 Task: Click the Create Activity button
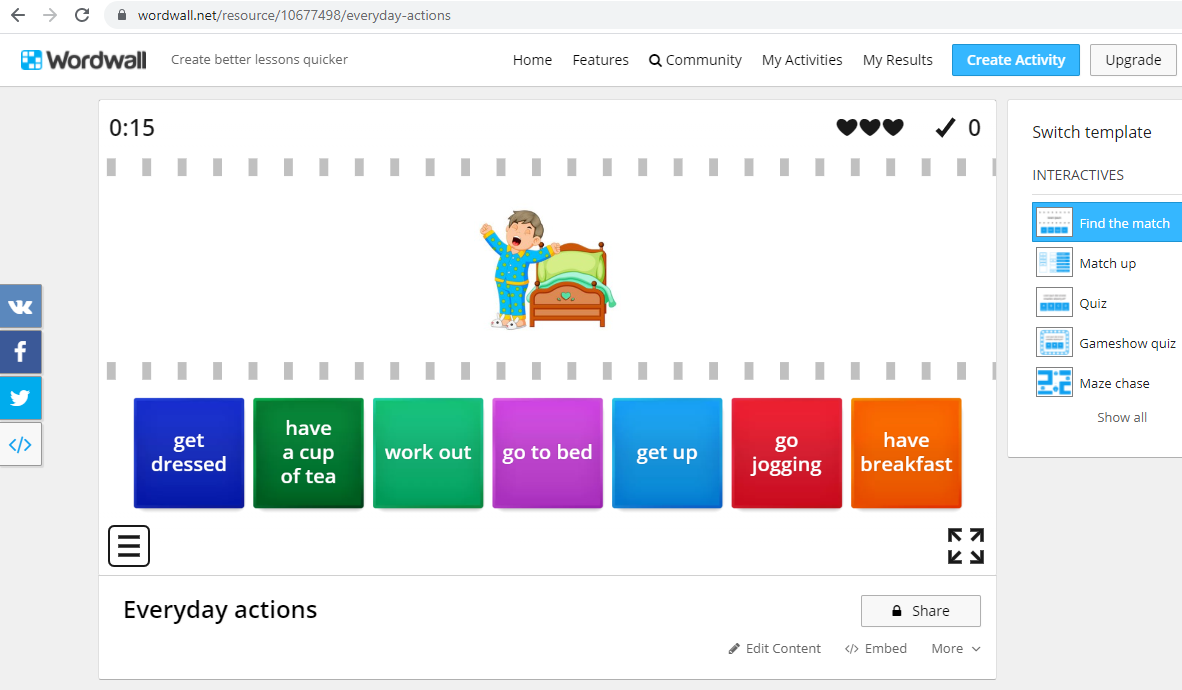pyautogui.click(x=1015, y=60)
